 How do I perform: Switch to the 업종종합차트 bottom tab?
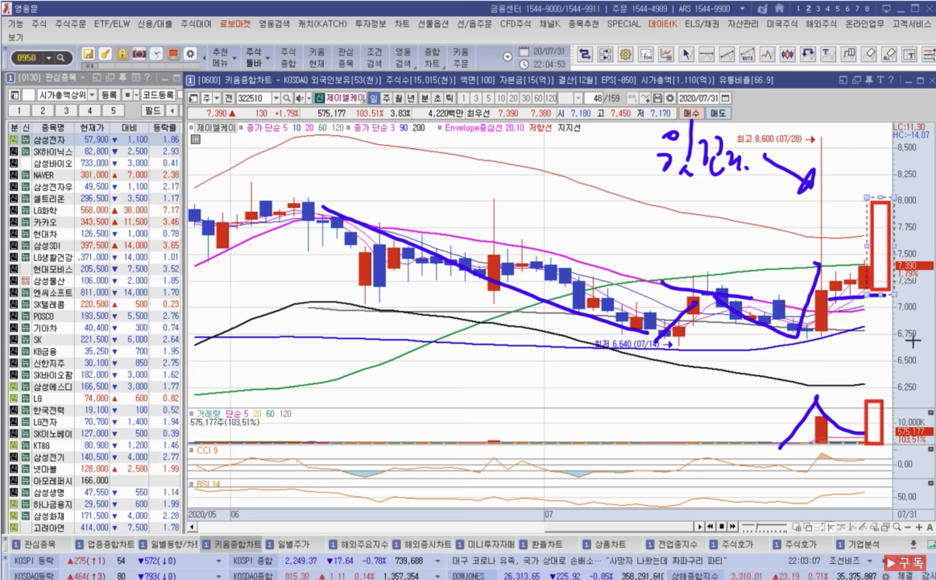pos(106,544)
